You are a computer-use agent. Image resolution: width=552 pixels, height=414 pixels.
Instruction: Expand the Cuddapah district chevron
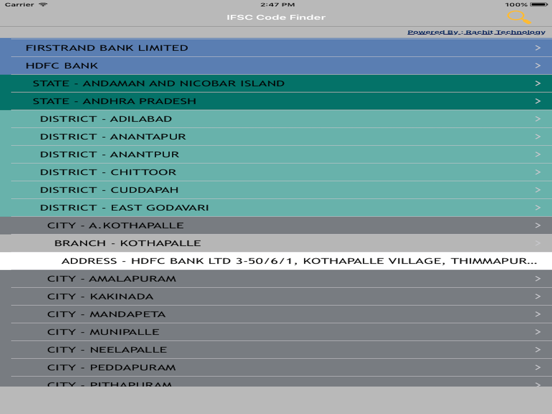538,190
